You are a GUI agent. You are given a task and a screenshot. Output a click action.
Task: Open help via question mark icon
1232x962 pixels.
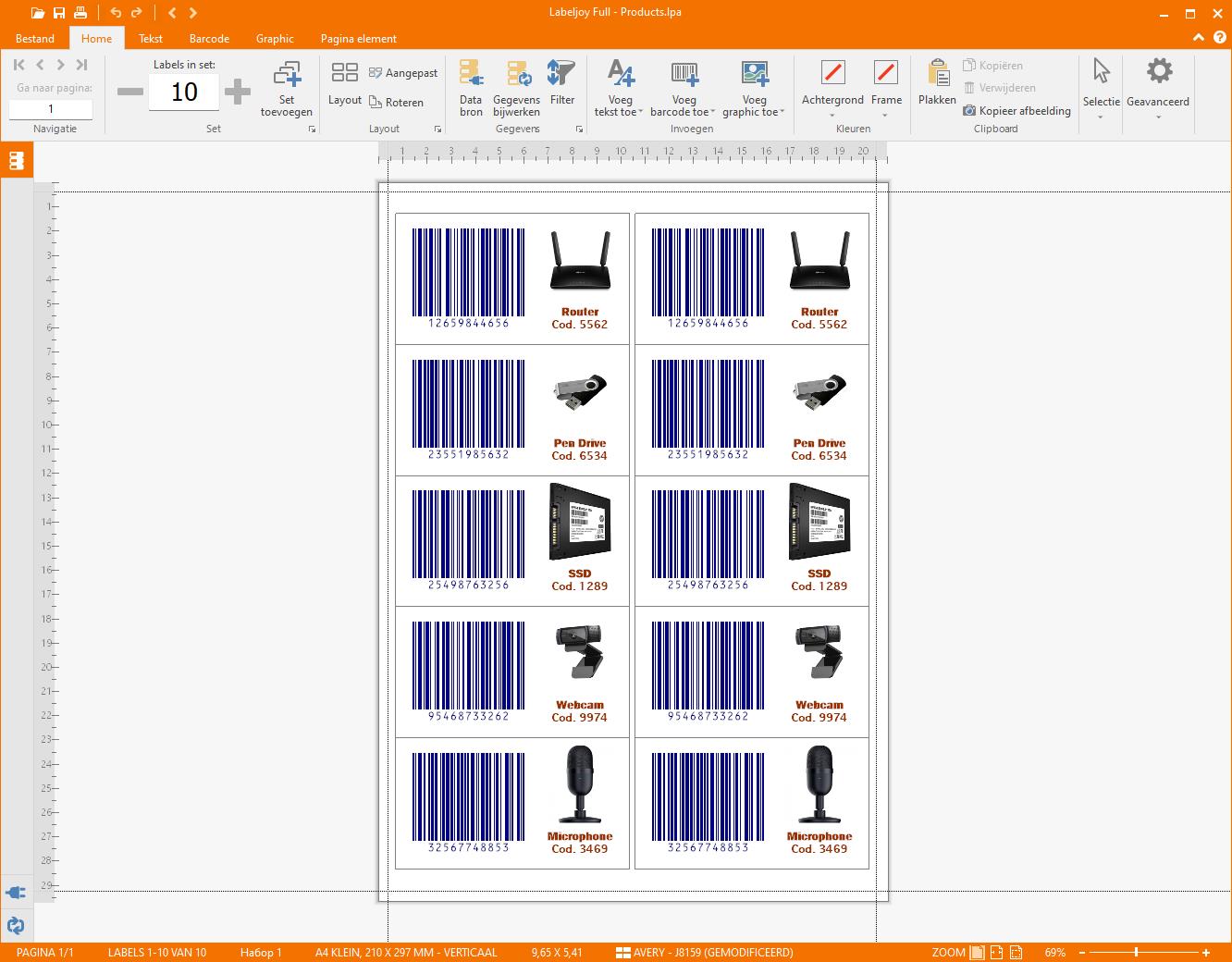[x=1218, y=38]
